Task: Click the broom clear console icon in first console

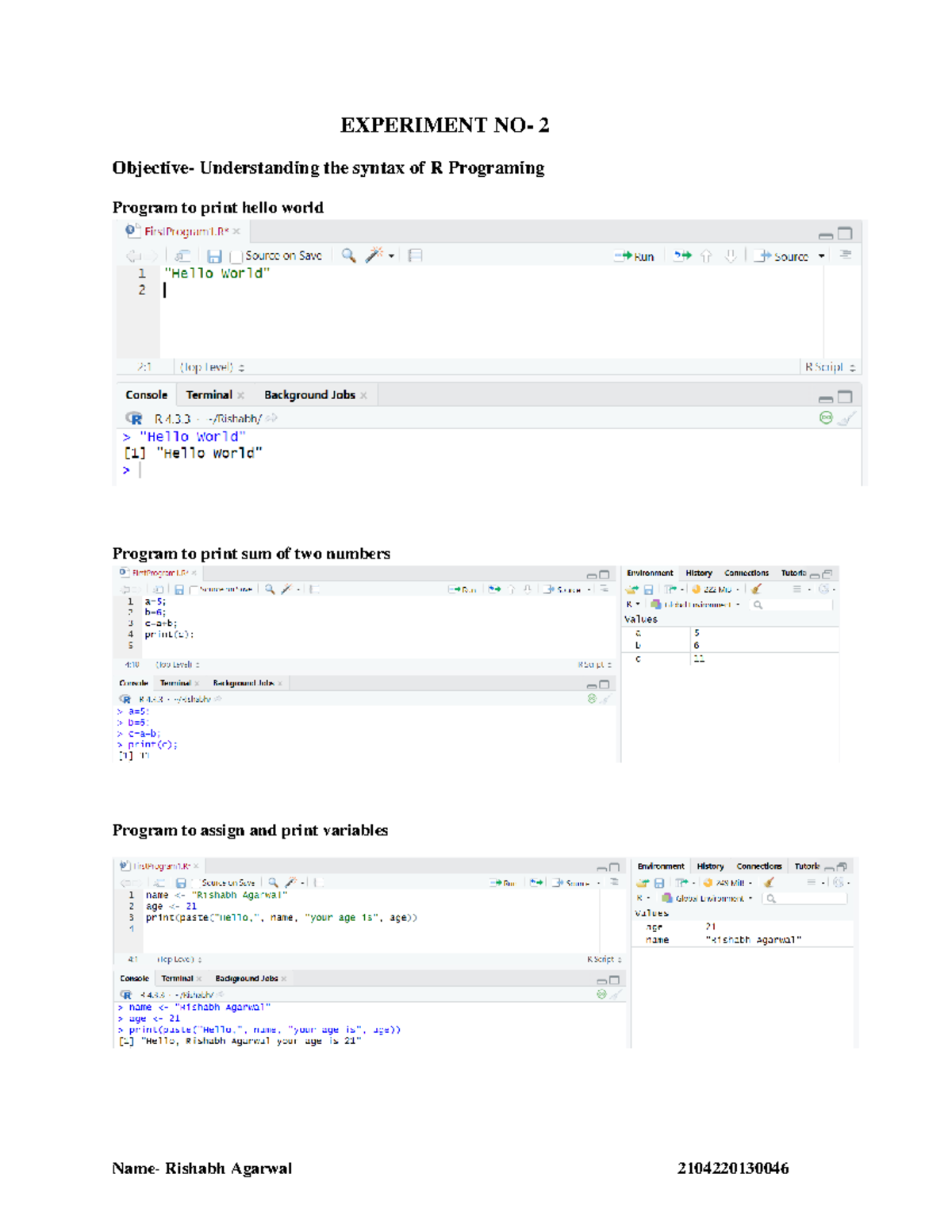Action: [x=847, y=418]
